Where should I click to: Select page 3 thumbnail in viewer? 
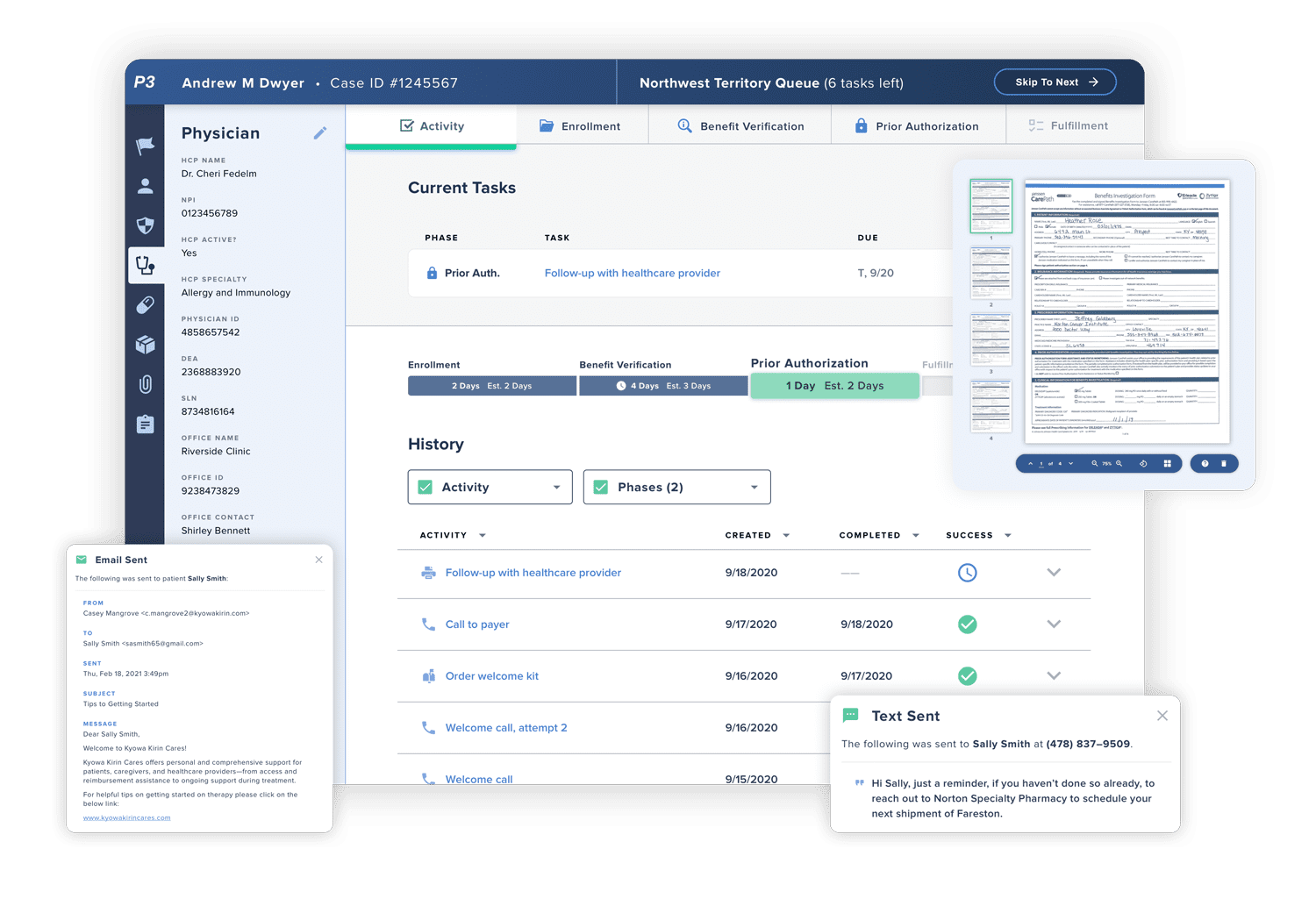click(991, 339)
